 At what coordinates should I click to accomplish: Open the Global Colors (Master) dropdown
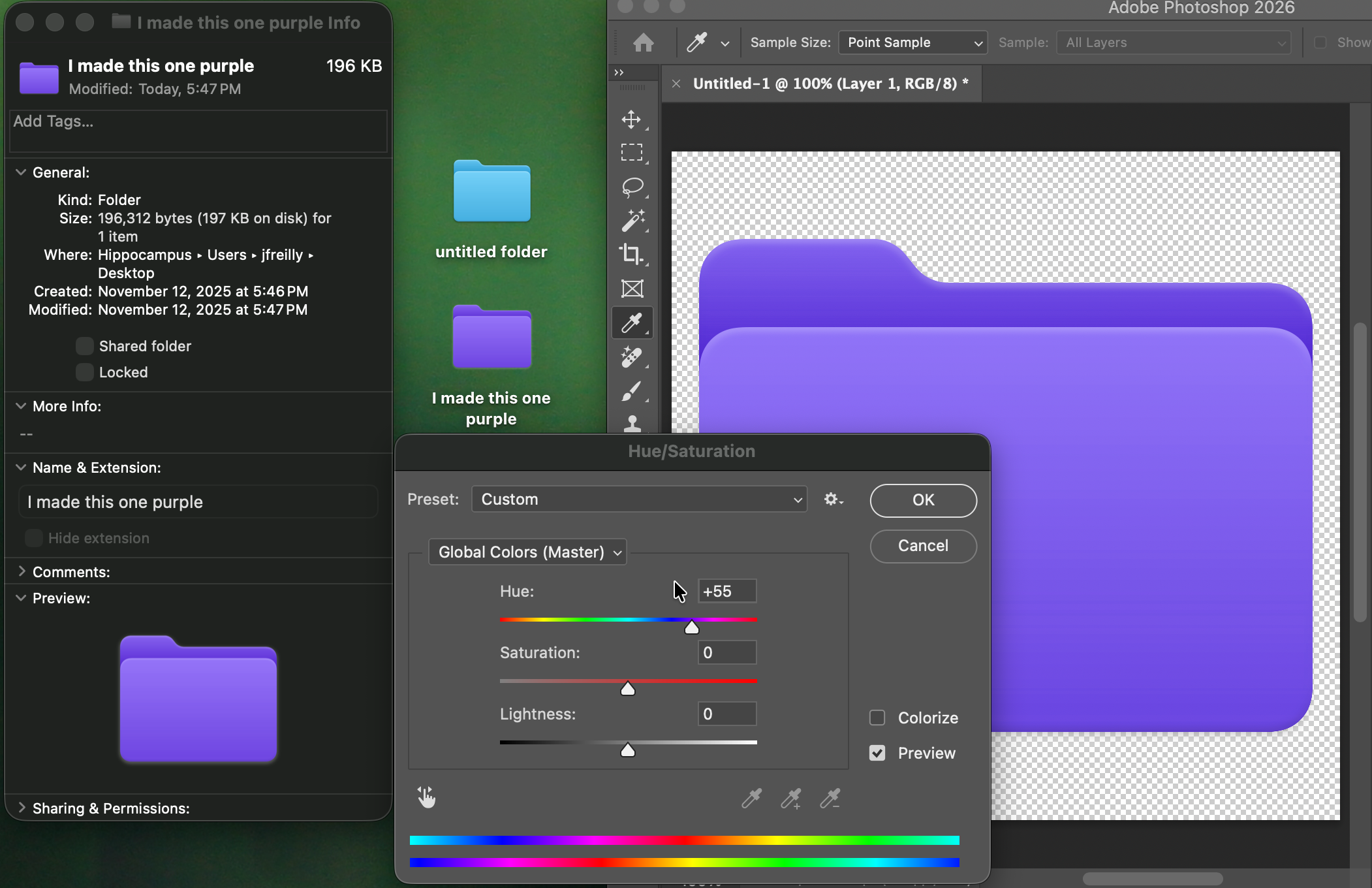[x=527, y=552]
